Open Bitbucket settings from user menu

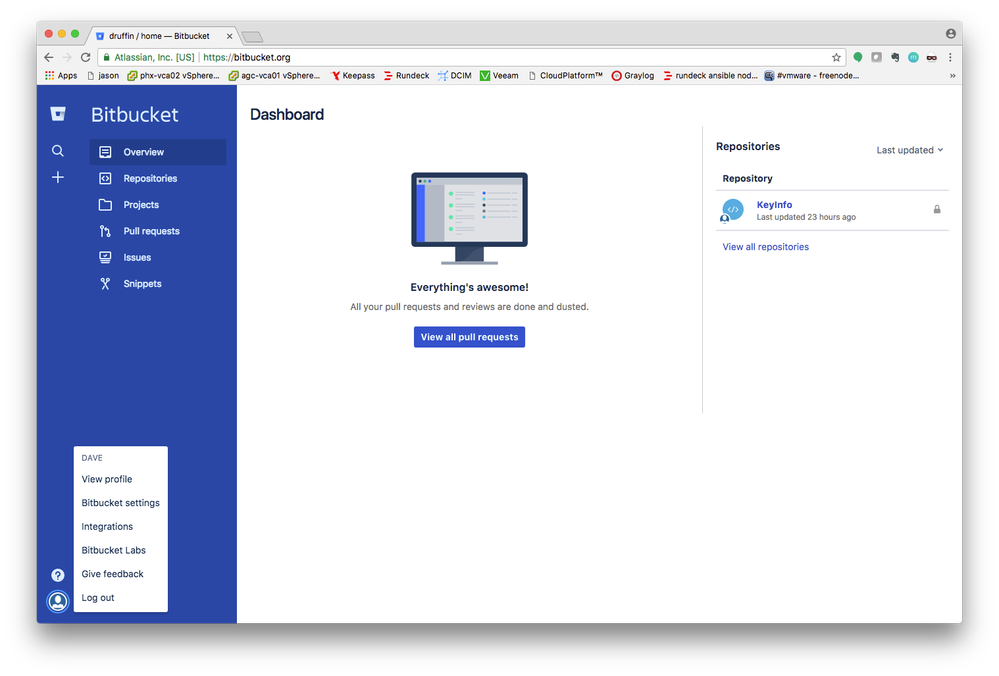click(x=120, y=503)
